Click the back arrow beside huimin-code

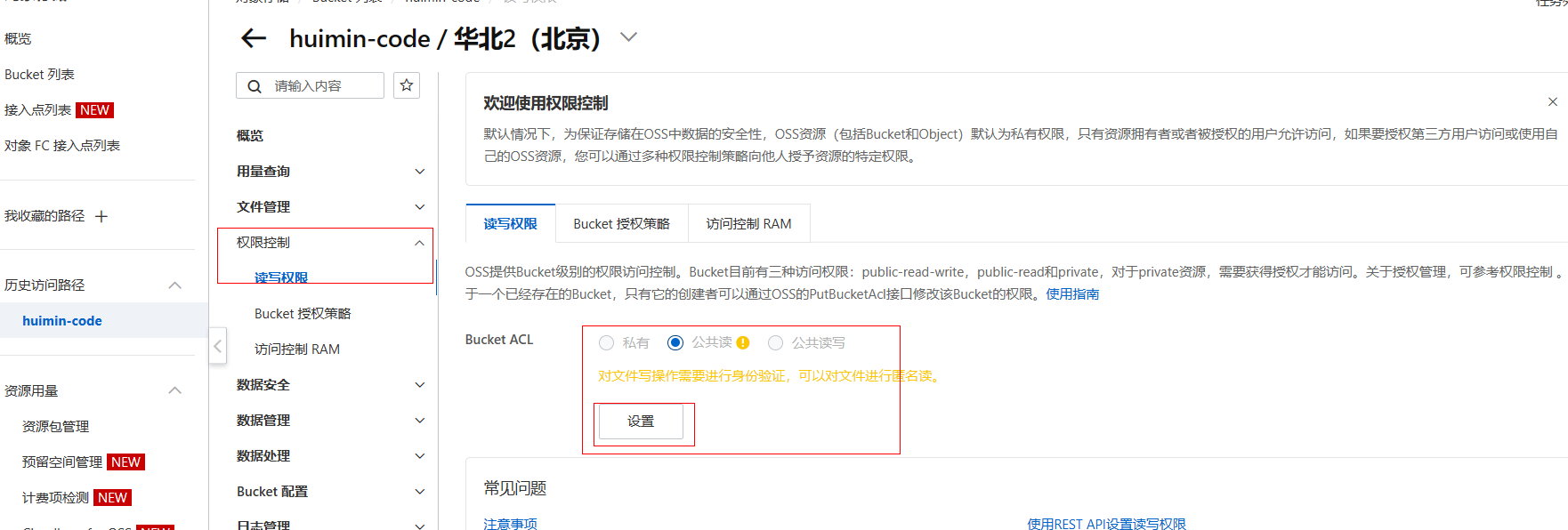pyautogui.click(x=254, y=38)
